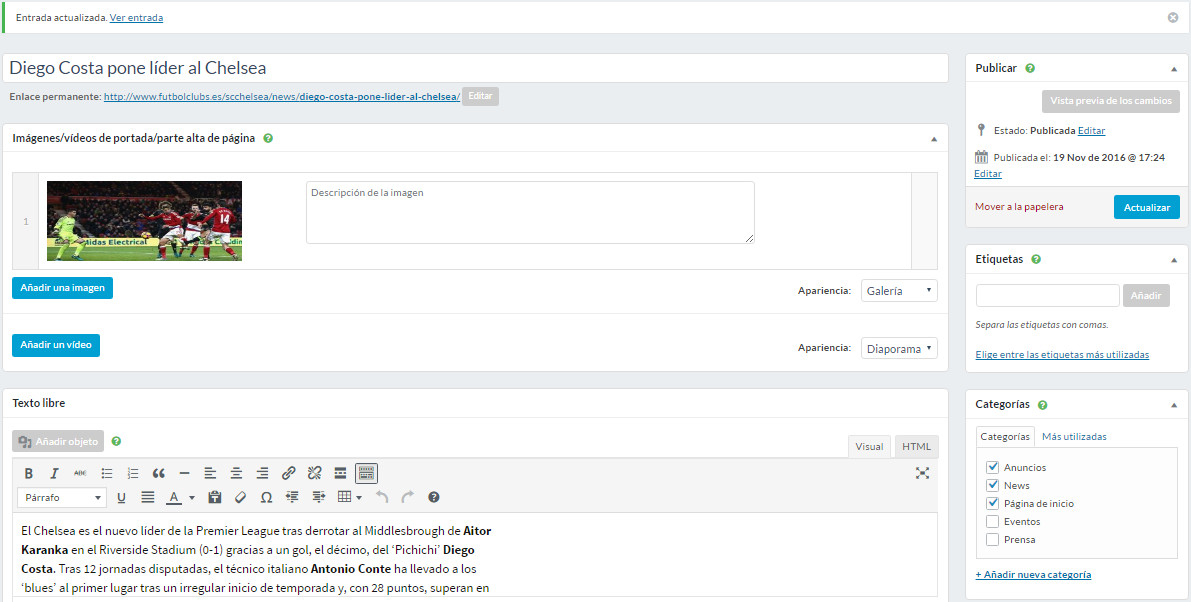The width and height of the screenshot is (1191, 602).
Task: Increase the paragraph indent
Action: [x=318, y=497]
